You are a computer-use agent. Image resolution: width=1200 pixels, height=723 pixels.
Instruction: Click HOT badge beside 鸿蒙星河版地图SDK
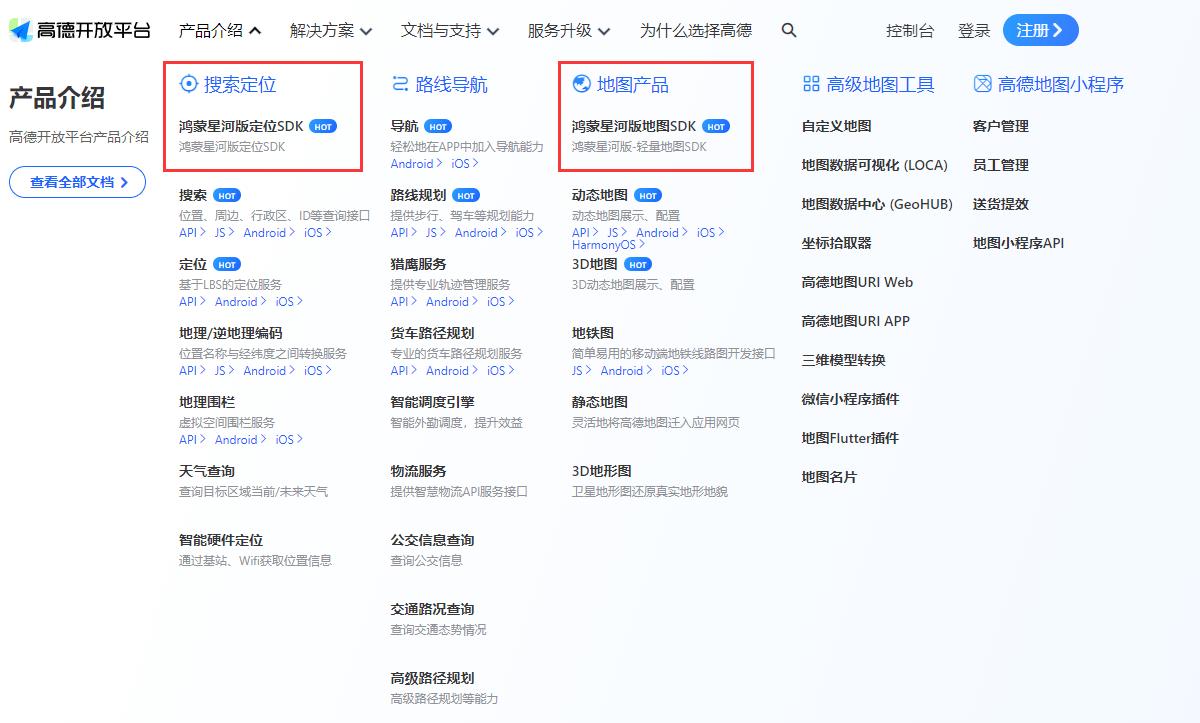716,127
